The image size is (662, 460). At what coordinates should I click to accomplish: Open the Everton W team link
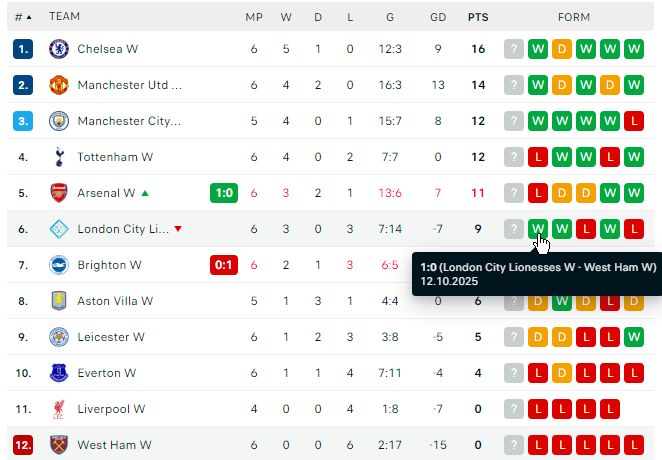click(106, 373)
